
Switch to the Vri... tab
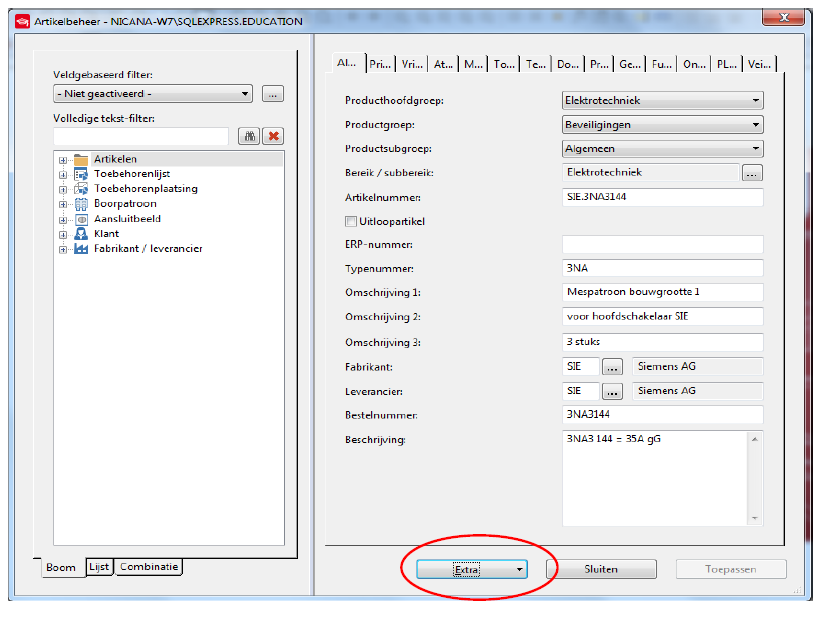click(412, 64)
